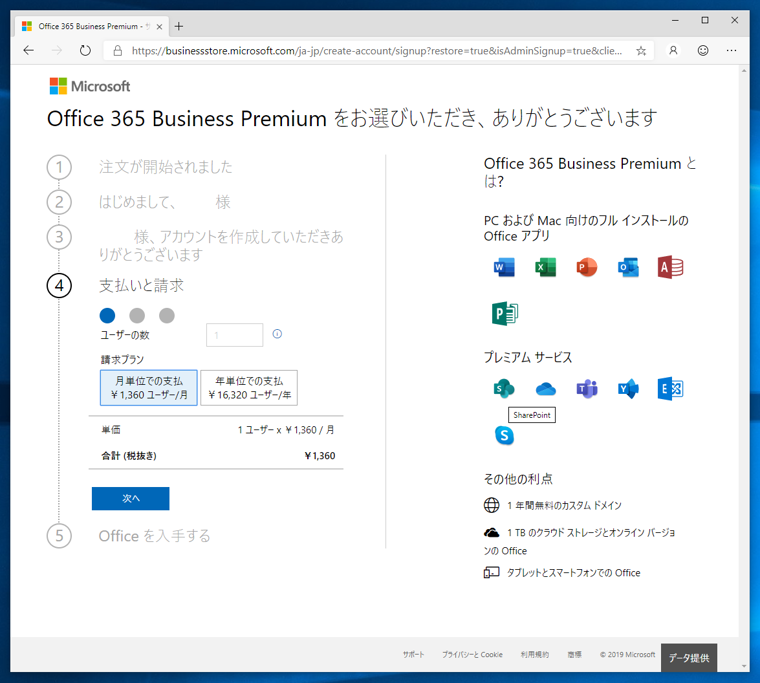Click the page scrollbar down arrow
Image resolution: width=760 pixels, height=683 pixels.
pos(744,667)
